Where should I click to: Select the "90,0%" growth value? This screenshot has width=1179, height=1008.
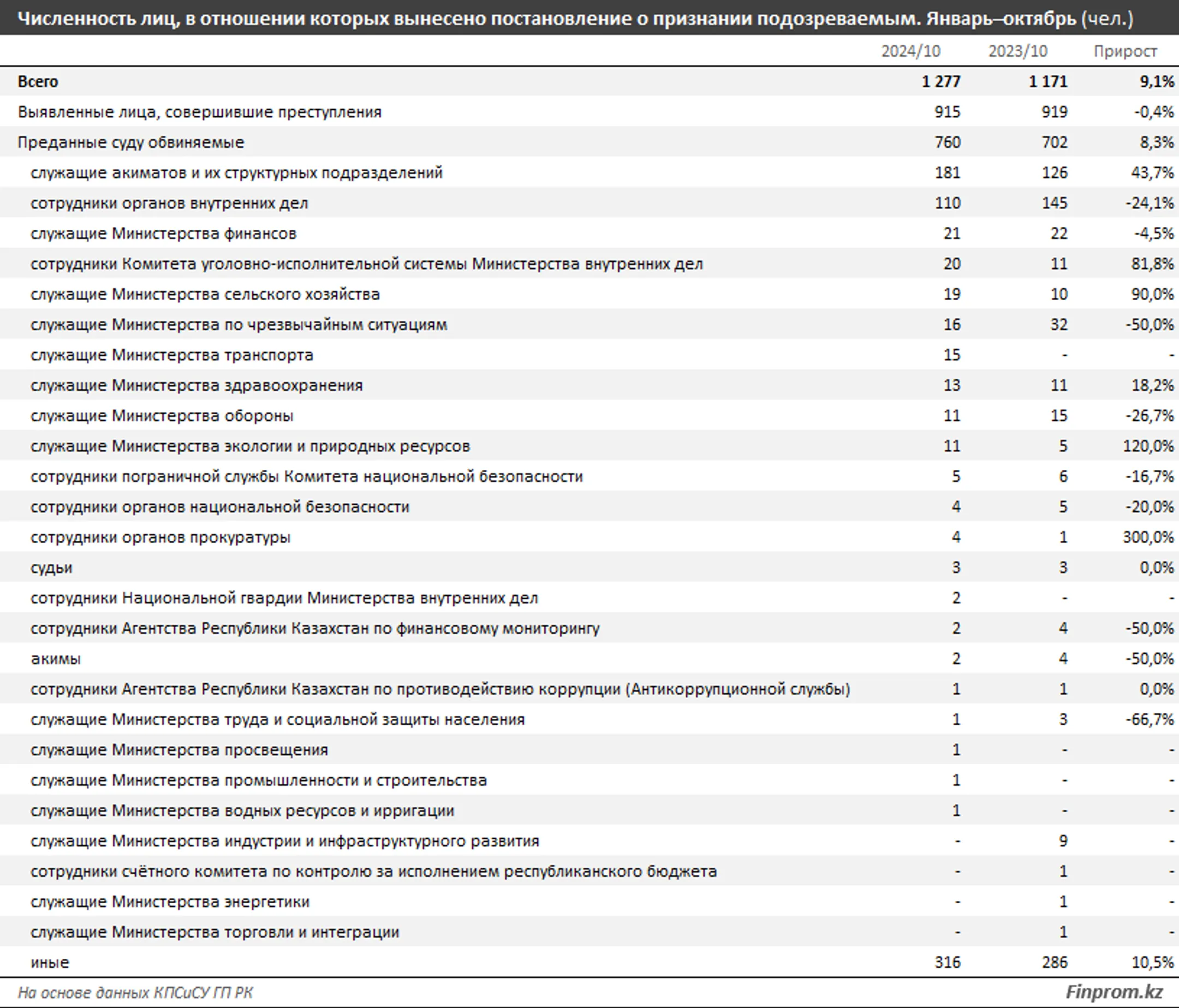(1152, 295)
